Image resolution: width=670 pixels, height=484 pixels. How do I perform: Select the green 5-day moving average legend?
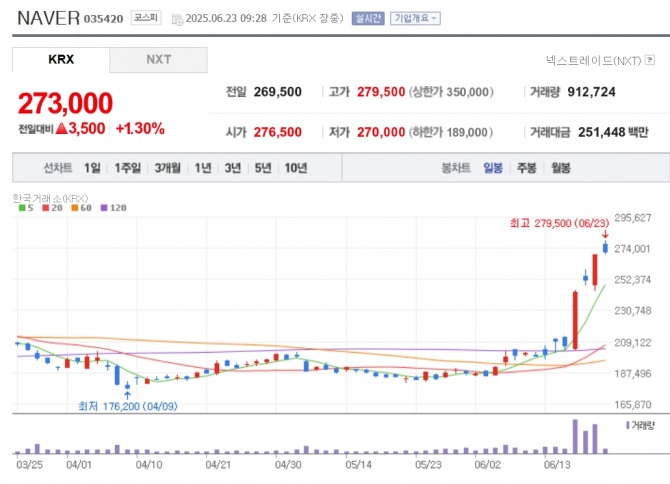point(26,208)
